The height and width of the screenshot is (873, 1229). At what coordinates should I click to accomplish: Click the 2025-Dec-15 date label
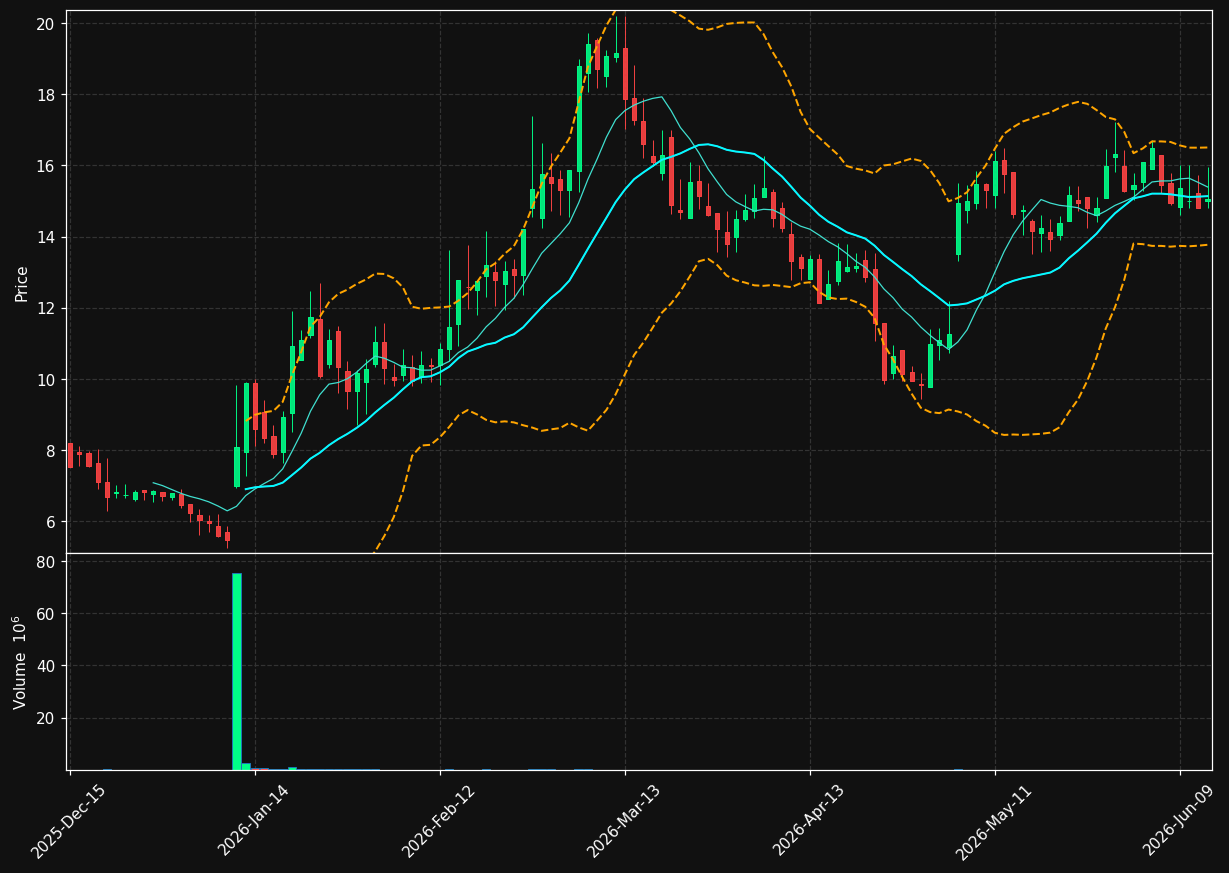point(68,822)
